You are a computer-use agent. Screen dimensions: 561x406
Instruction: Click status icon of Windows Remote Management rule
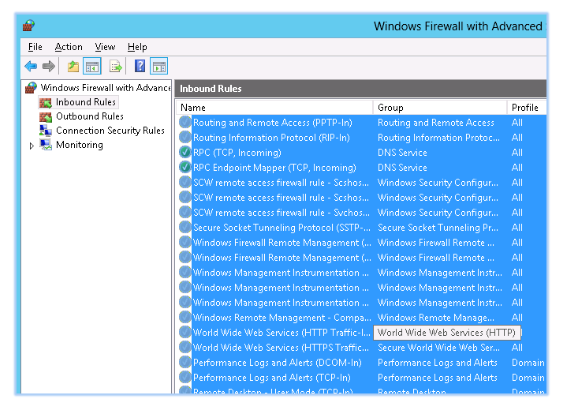pos(185,318)
